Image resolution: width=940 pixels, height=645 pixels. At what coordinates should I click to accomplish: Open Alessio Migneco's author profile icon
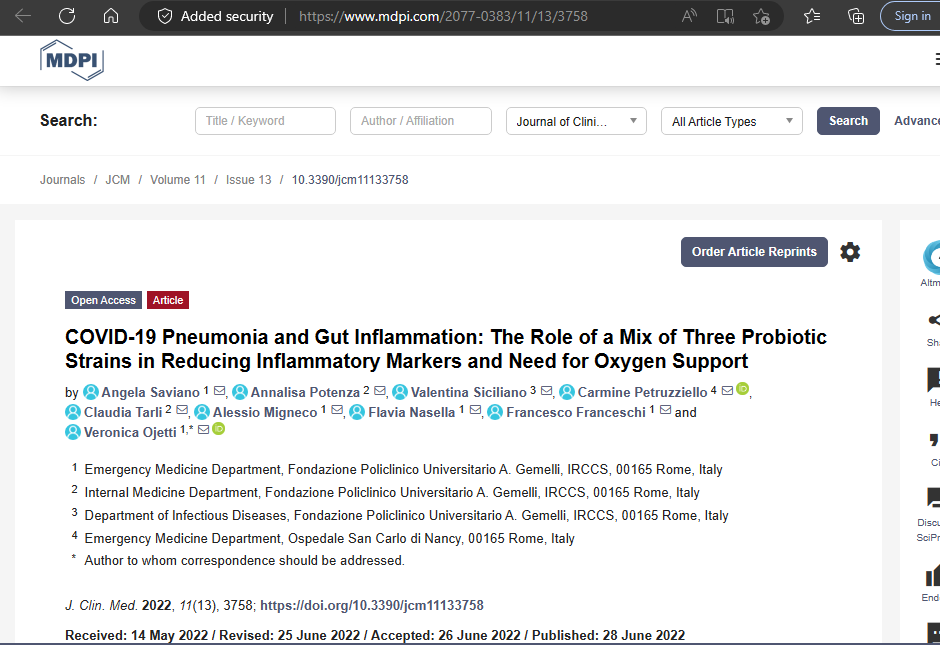pos(202,412)
